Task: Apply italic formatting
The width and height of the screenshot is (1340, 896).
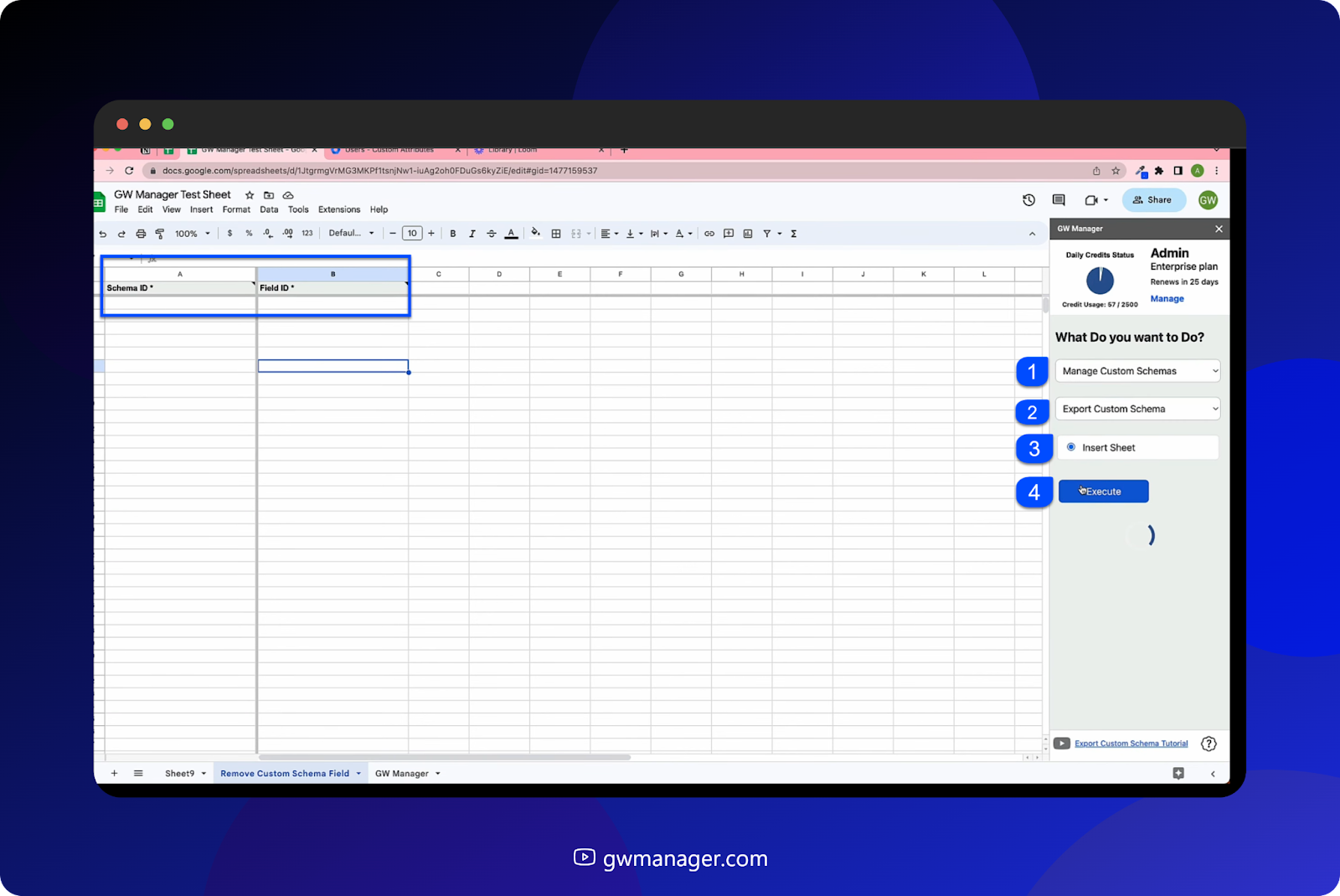Action: (472, 234)
